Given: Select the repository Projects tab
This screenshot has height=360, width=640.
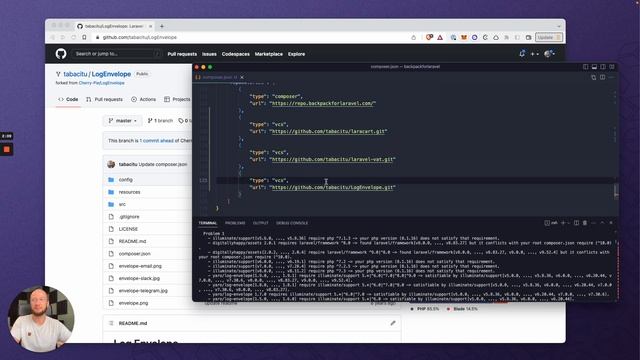Looking at the screenshot, I should pyautogui.click(x=177, y=99).
